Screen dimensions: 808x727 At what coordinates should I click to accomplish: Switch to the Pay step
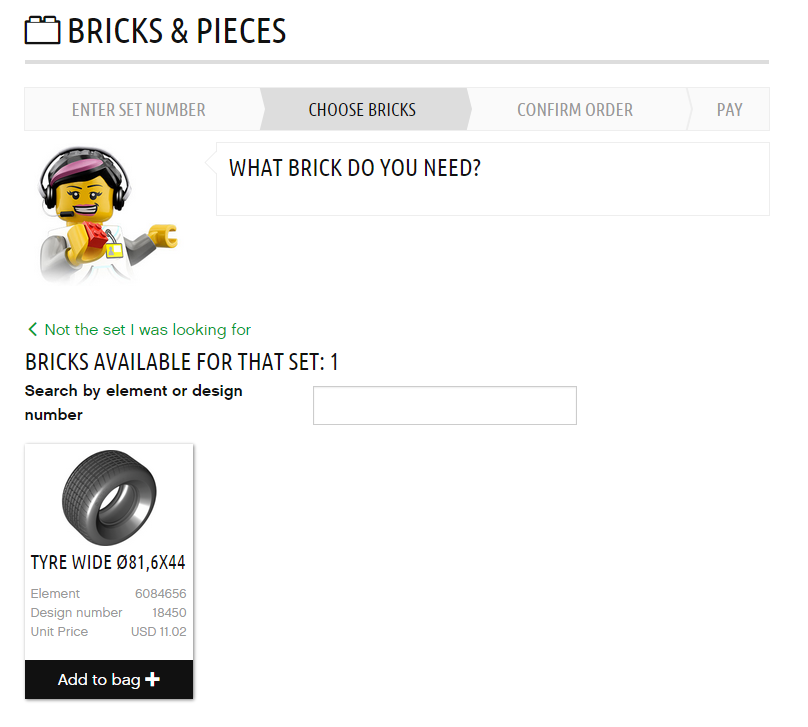[729, 109]
